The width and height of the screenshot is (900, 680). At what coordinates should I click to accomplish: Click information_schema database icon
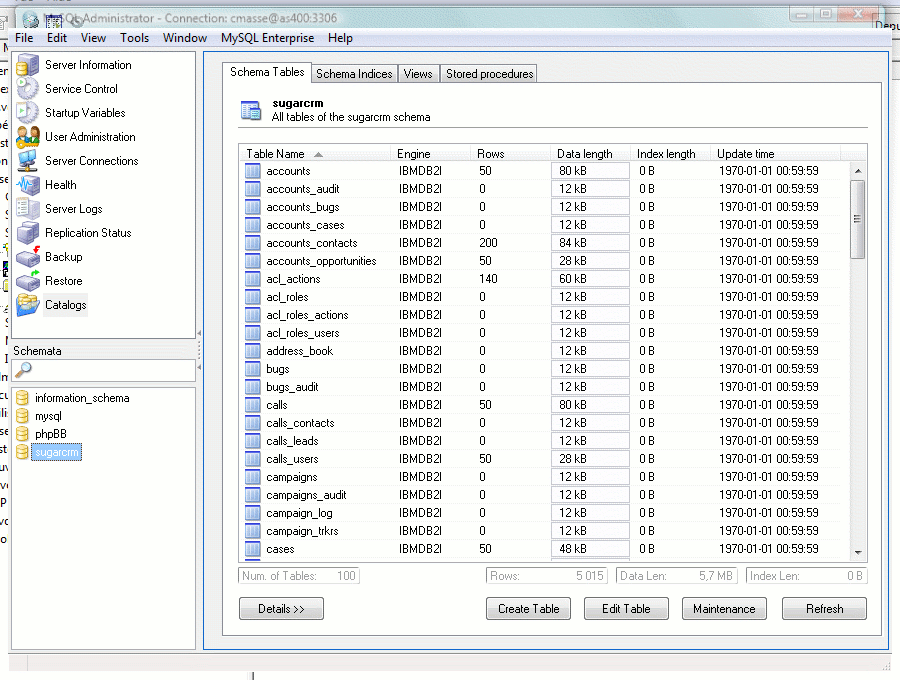(x=22, y=398)
